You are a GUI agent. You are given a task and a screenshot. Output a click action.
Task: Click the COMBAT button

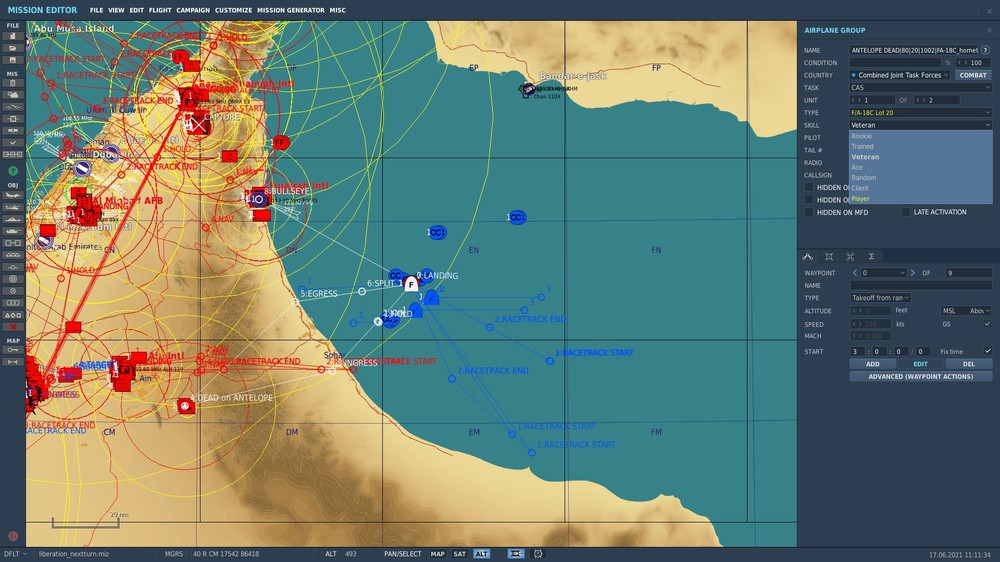973,75
